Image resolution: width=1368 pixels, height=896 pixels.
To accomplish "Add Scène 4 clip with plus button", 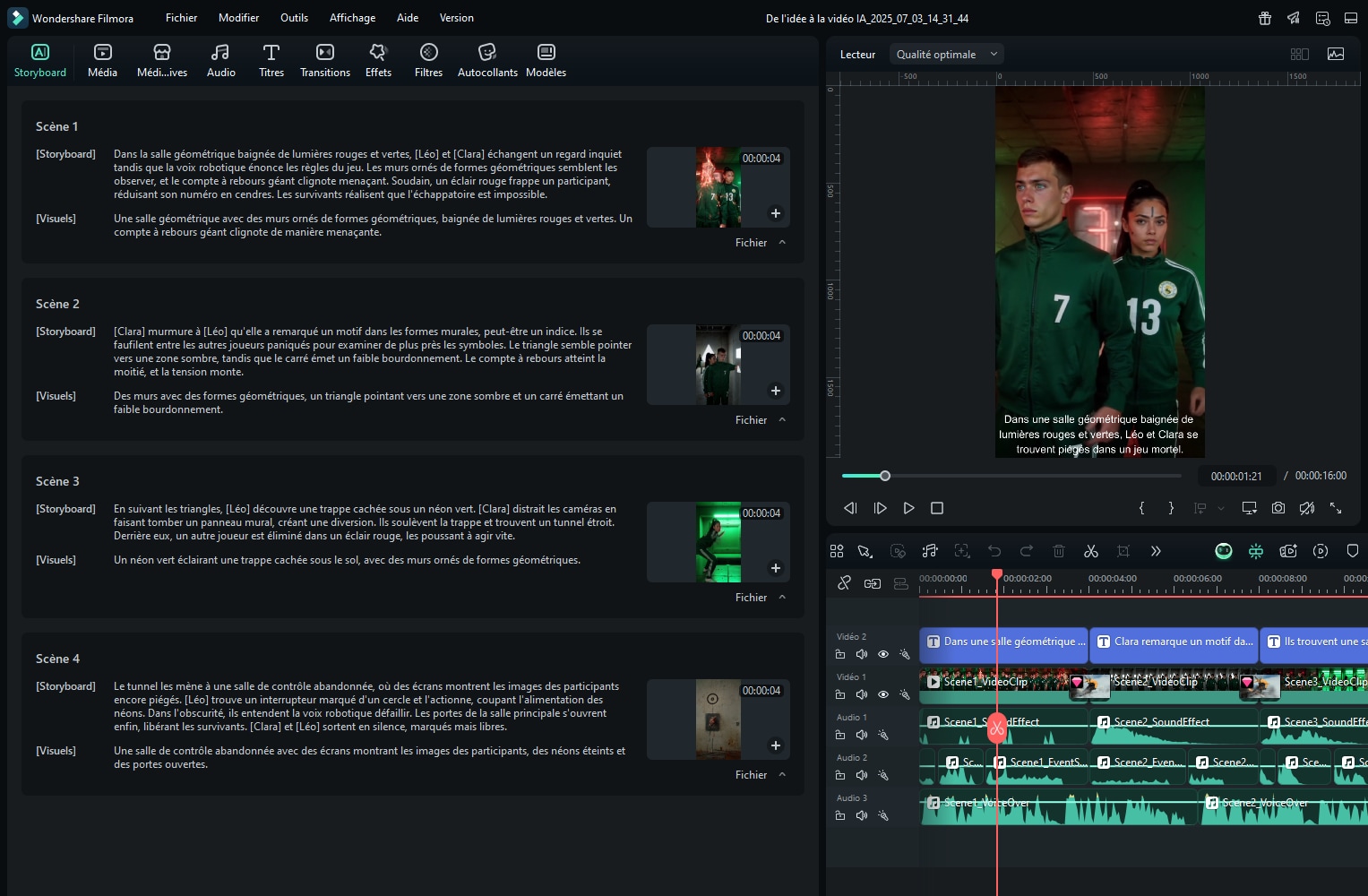I will point(776,745).
